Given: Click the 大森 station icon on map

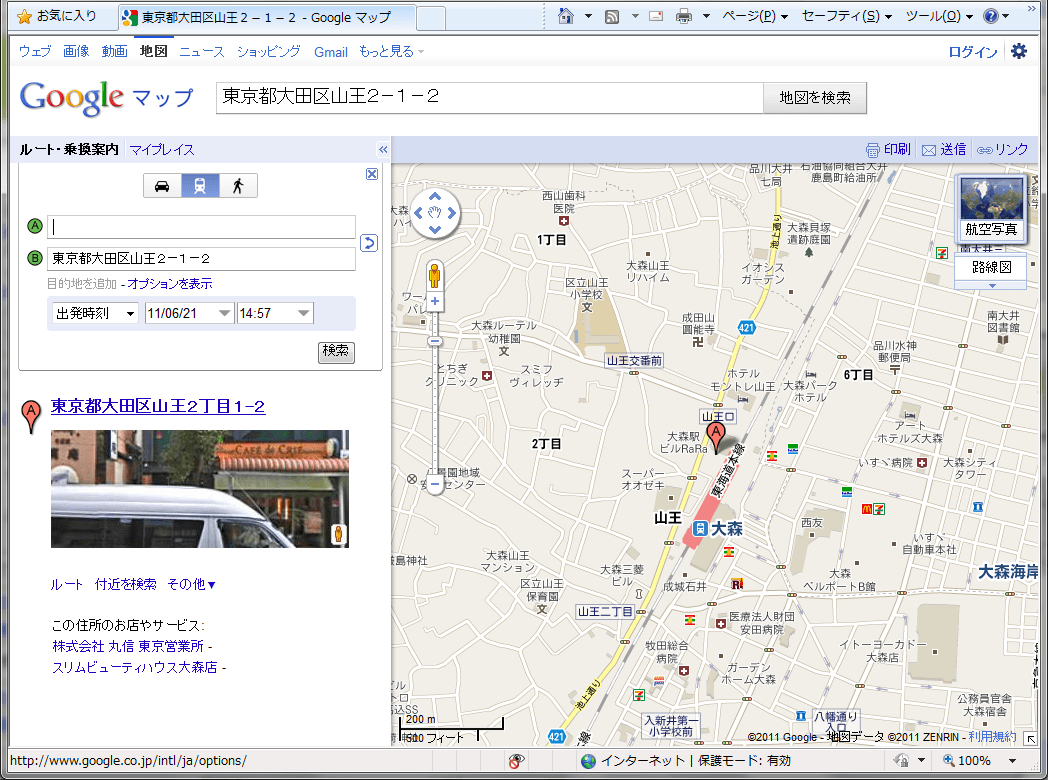Looking at the screenshot, I should [700, 529].
